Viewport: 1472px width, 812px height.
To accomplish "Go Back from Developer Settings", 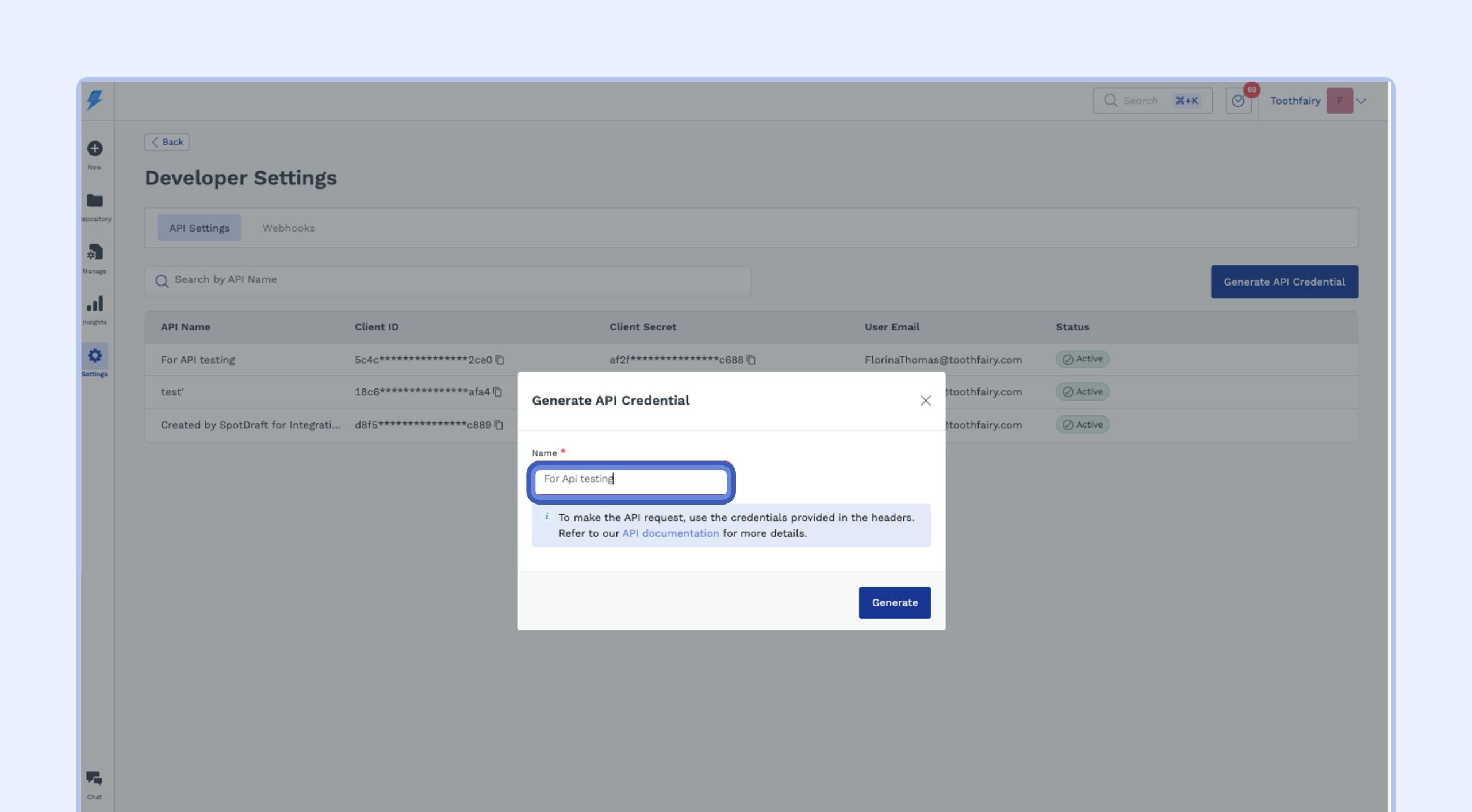I will click(167, 142).
